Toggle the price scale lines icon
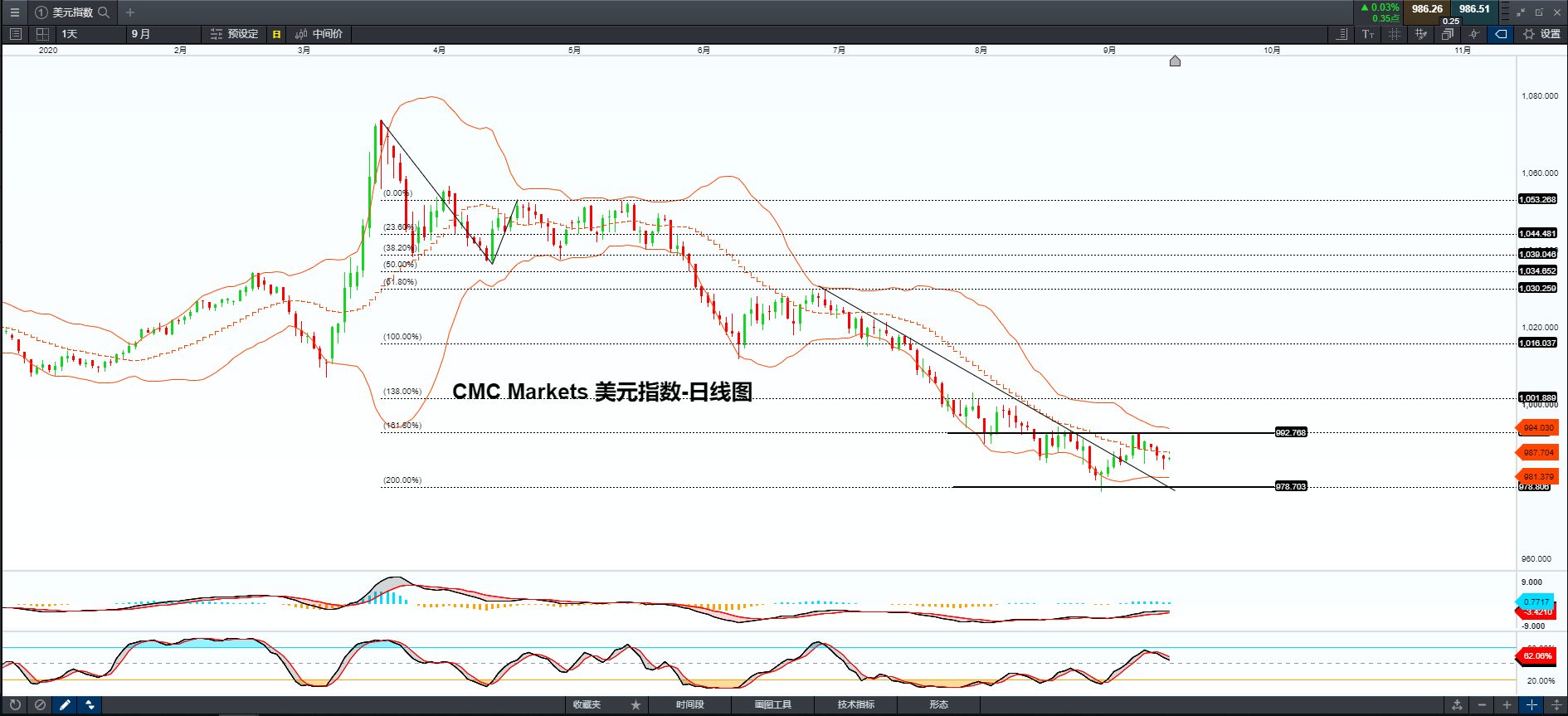Image resolution: width=1568 pixels, height=716 pixels. click(x=1342, y=34)
